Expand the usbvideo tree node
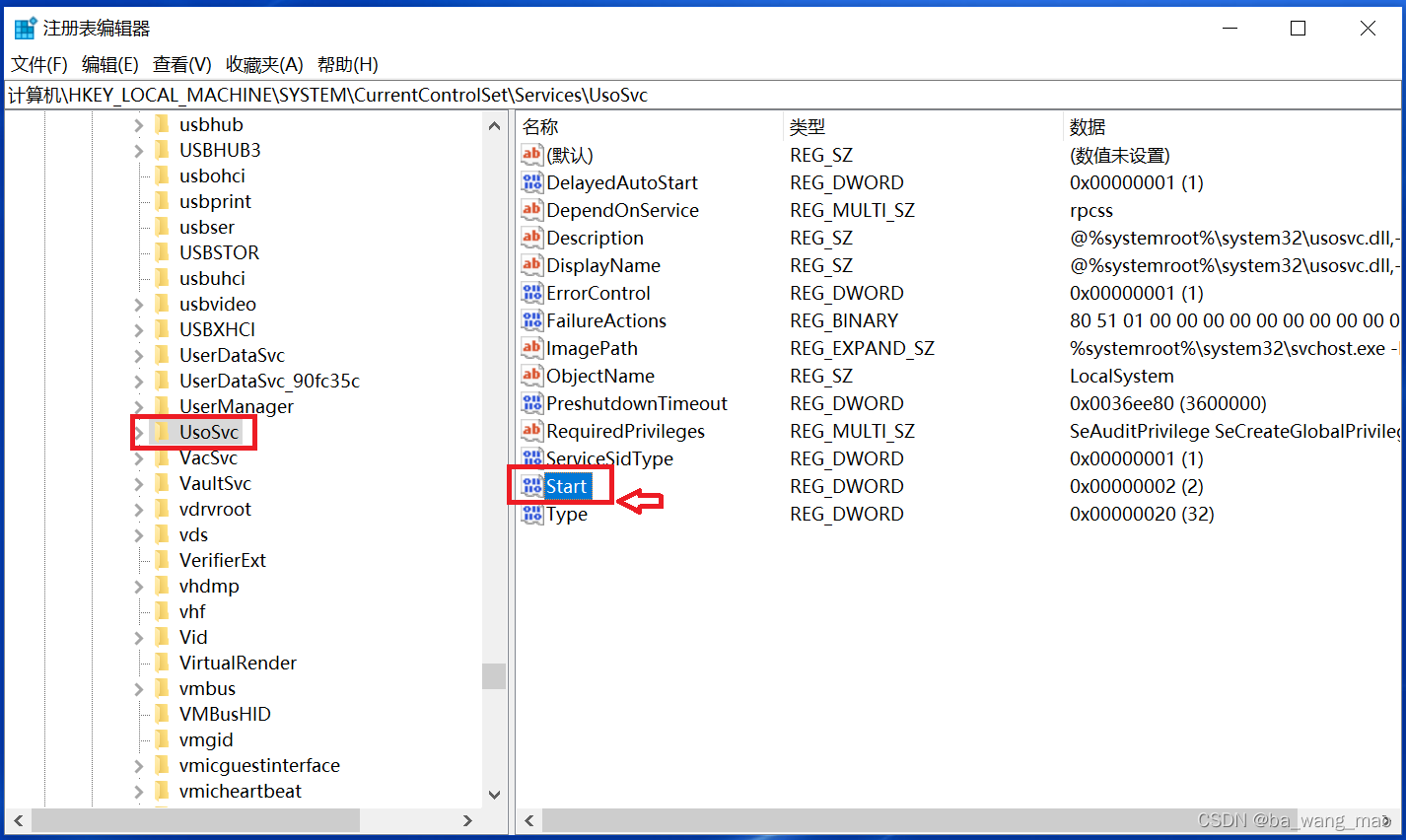Image resolution: width=1406 pixels, height=840 pixels. 139,305
